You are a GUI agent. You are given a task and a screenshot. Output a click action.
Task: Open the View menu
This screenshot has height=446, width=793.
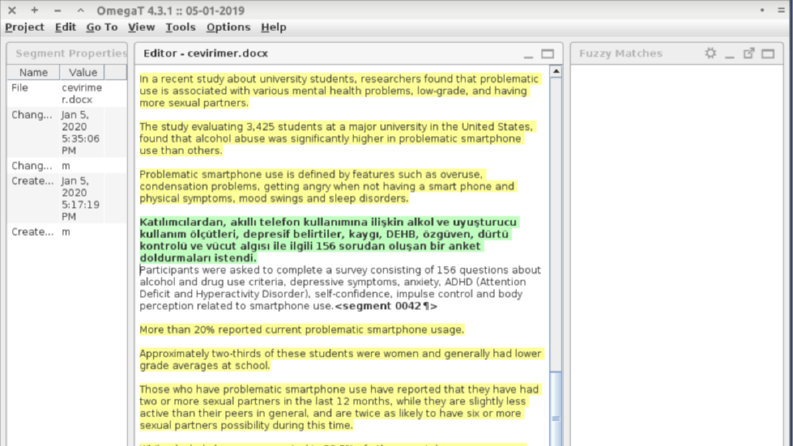tap(141, 27)
